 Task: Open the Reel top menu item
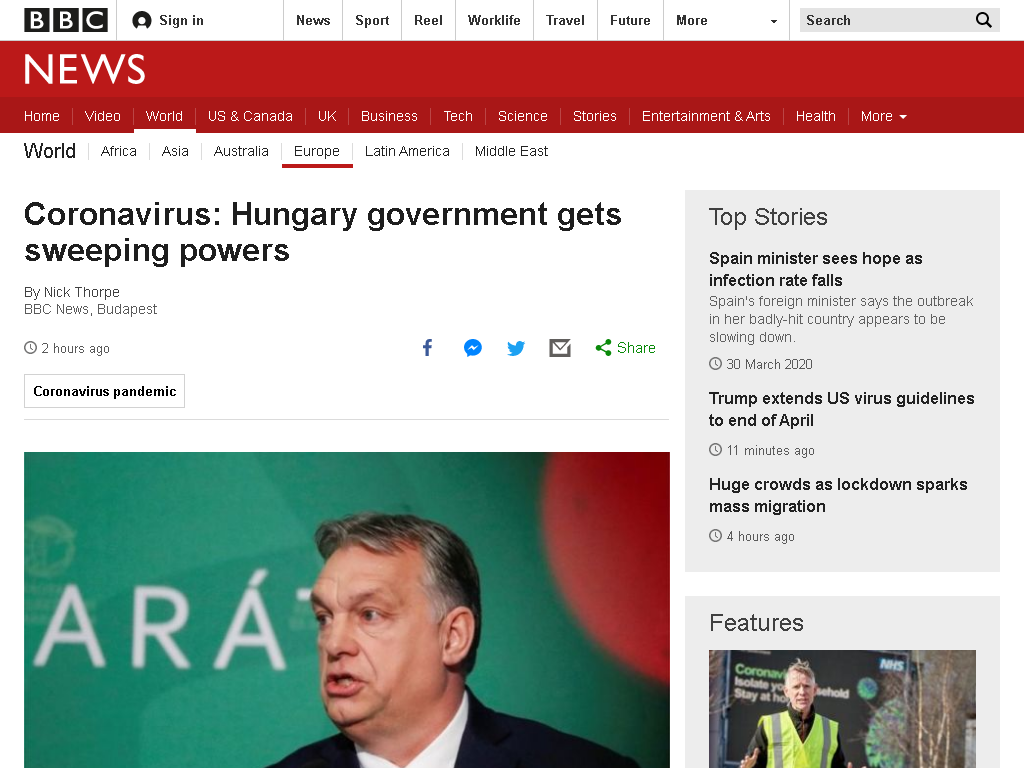click(x=428, y=20)
